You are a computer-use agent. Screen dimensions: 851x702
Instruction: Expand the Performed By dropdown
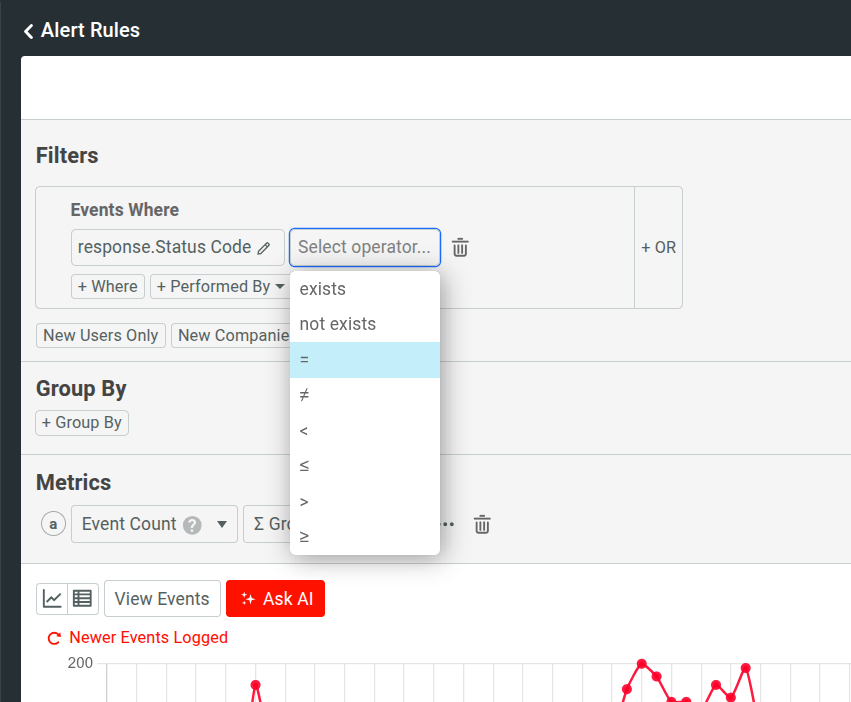coord(220,287)
